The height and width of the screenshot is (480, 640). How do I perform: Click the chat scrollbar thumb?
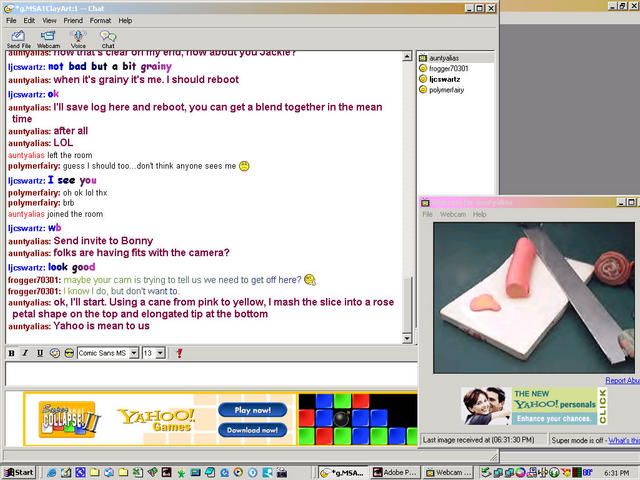pyautogui.click(x=407, y=304)
